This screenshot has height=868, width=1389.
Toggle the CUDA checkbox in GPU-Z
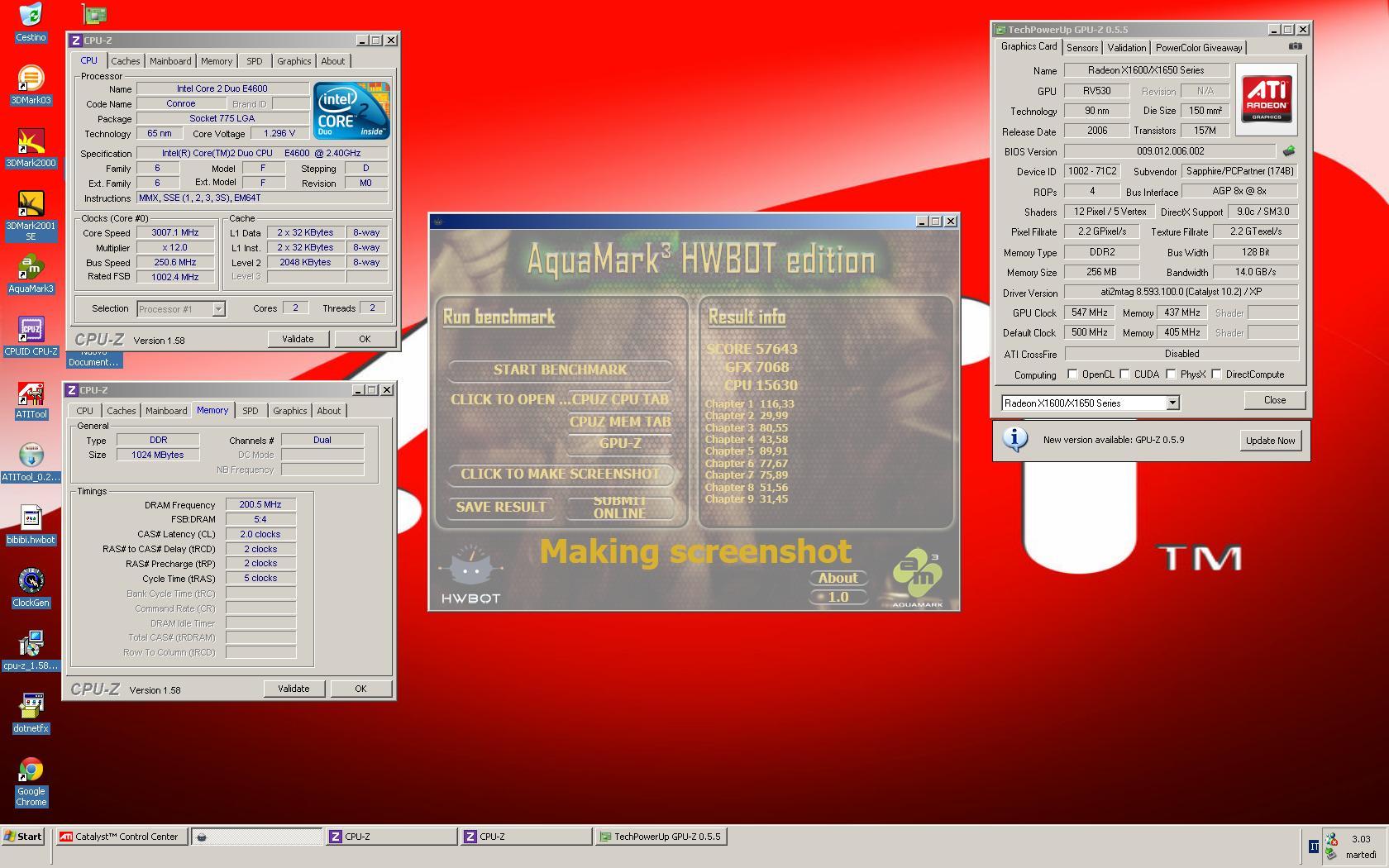click(1124, 374)
